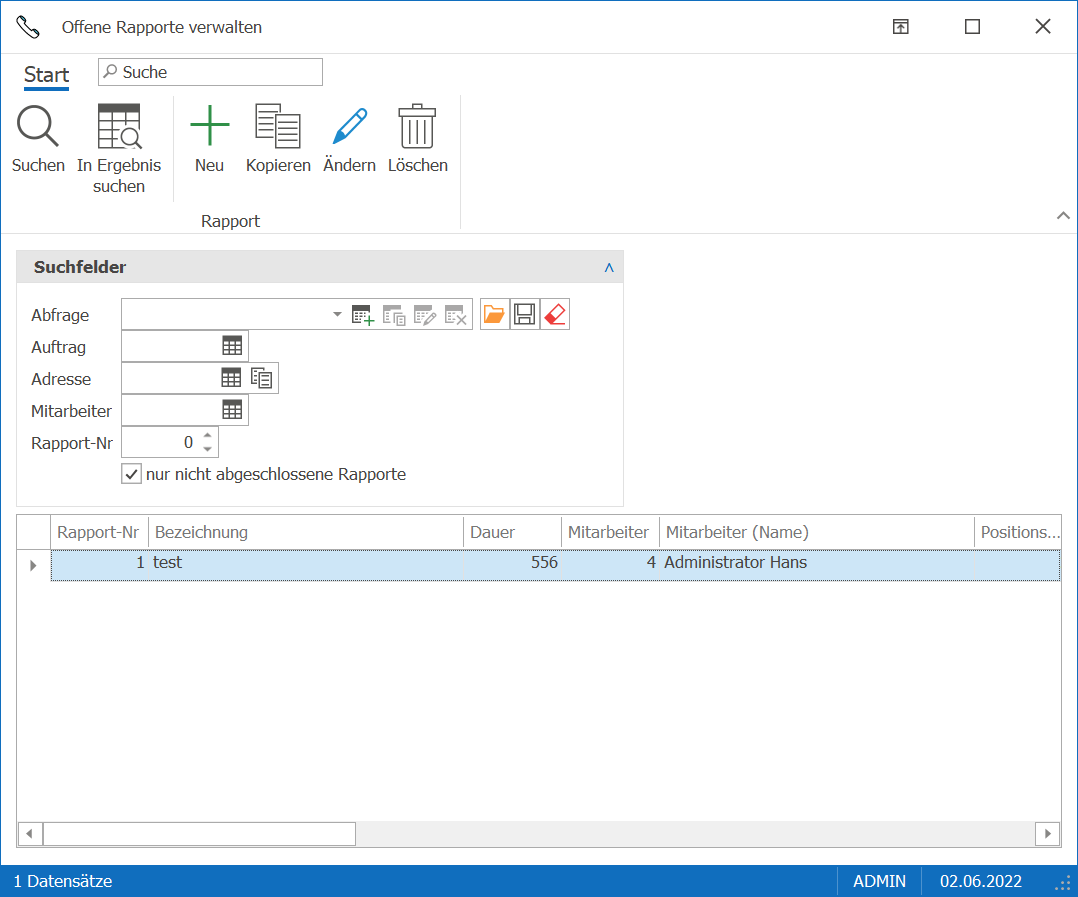Viewport: 1078px width, 897px height.
Task: Create a new Rapport with Neu
Action: [209, 139]
